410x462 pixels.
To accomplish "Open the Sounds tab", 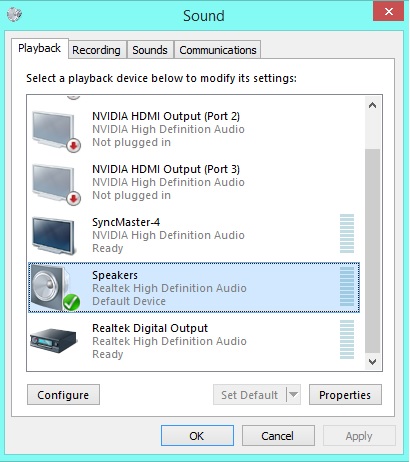I will pos(150,50).
